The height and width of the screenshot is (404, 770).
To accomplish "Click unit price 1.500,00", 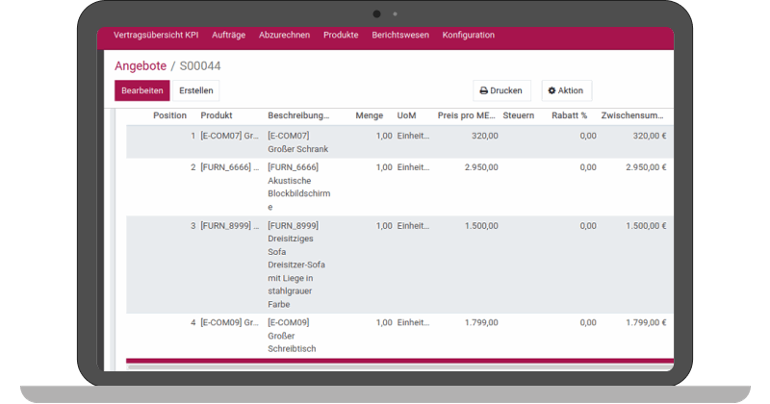I will pos(481,226).
